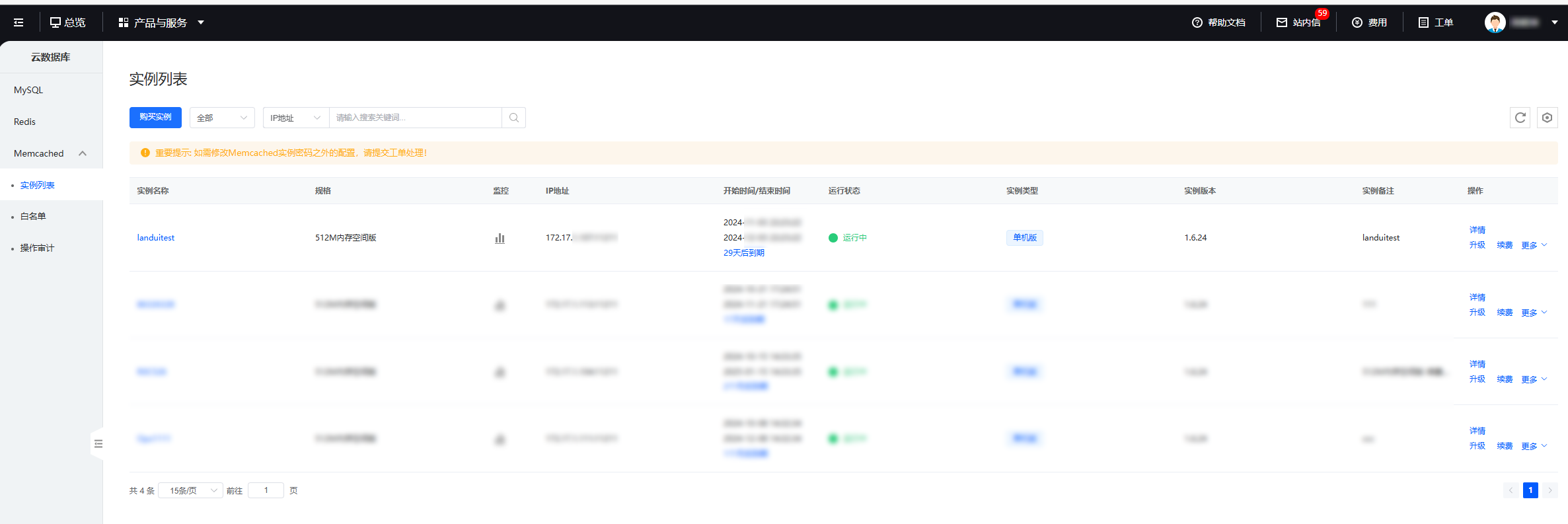
Task: Open the column settings gear icon
Action: [1547, 118]
